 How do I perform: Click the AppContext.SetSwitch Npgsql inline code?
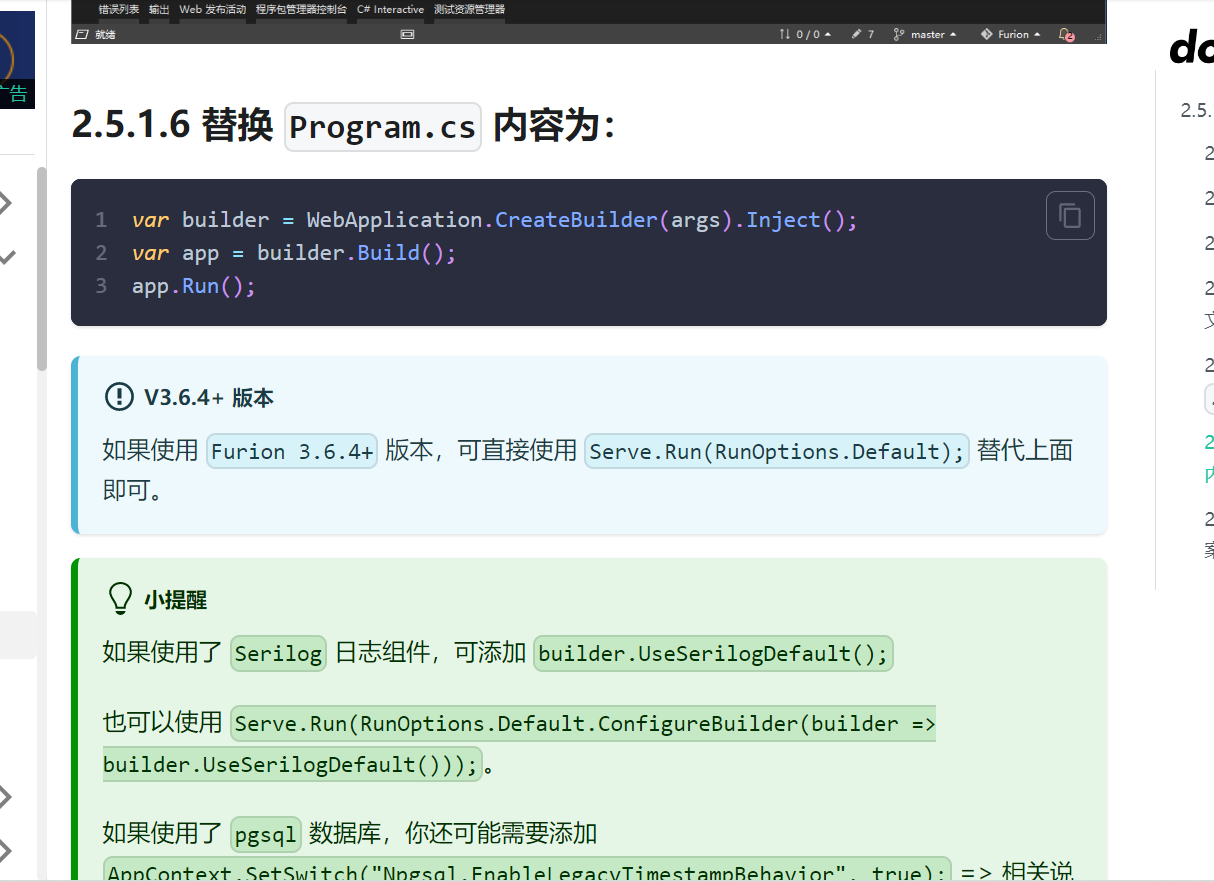pyautogui.click(x=527, y=870)
